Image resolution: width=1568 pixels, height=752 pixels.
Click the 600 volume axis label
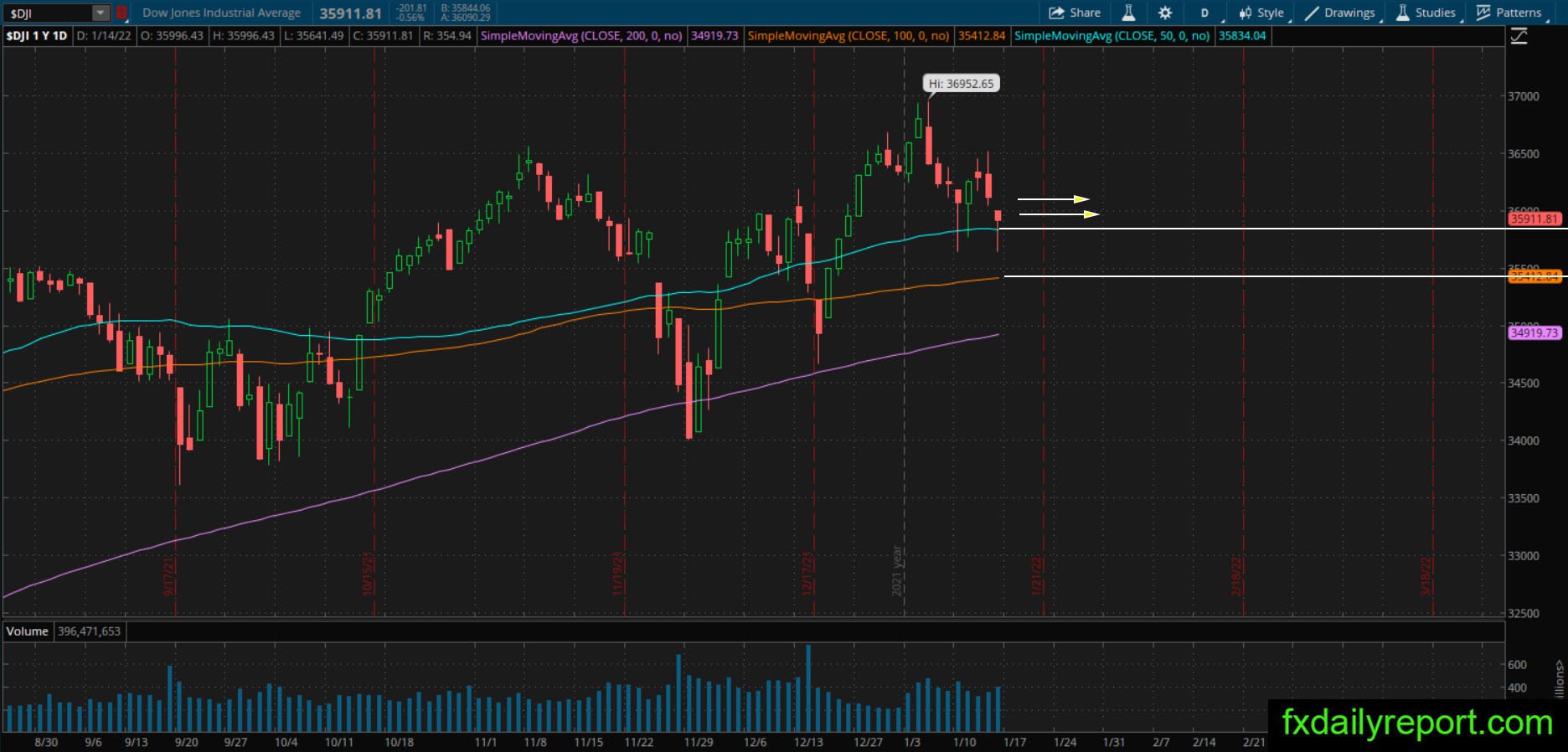1517,665
